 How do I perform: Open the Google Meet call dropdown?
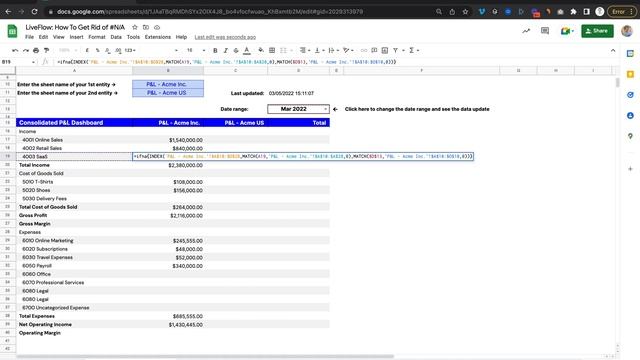(x=567, y=31)
